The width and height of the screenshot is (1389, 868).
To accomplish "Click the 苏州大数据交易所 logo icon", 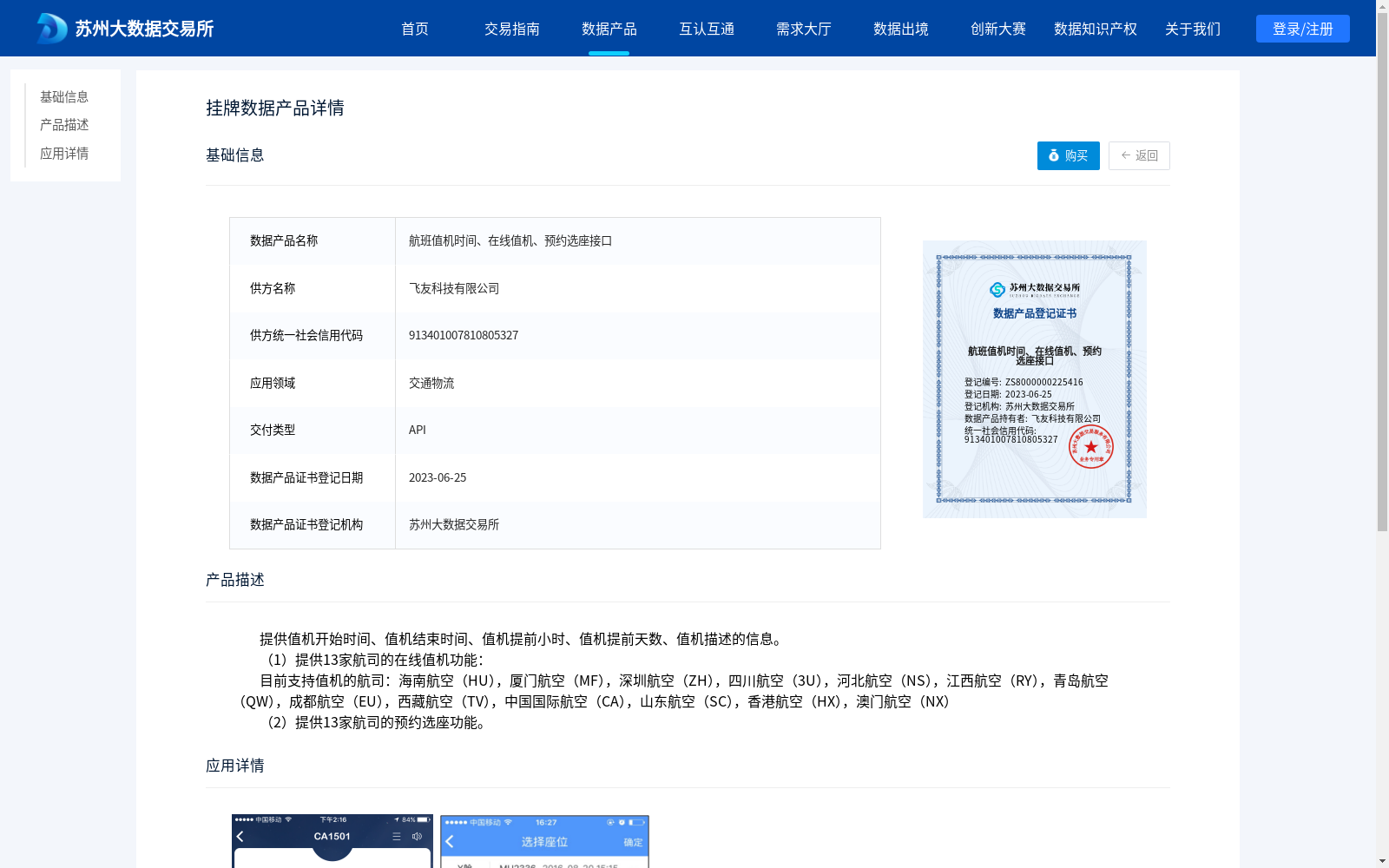I will point(49,28).
